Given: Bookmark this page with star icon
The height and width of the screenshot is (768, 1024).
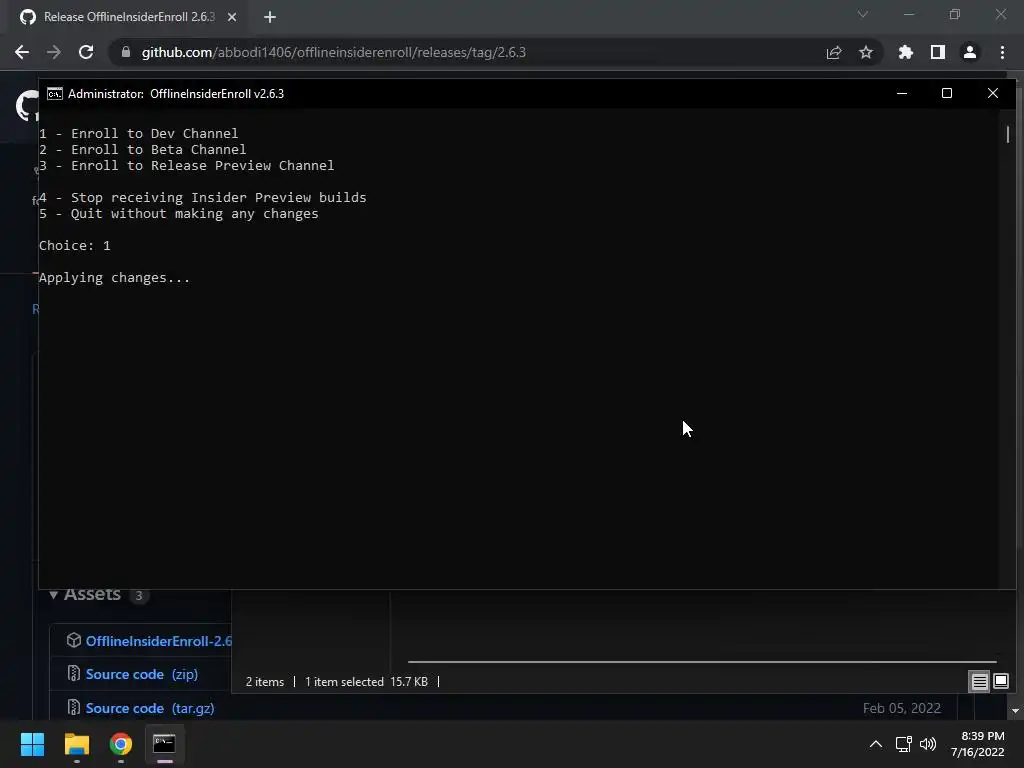Looking at the screenshot, I should (x=865, y=52).
